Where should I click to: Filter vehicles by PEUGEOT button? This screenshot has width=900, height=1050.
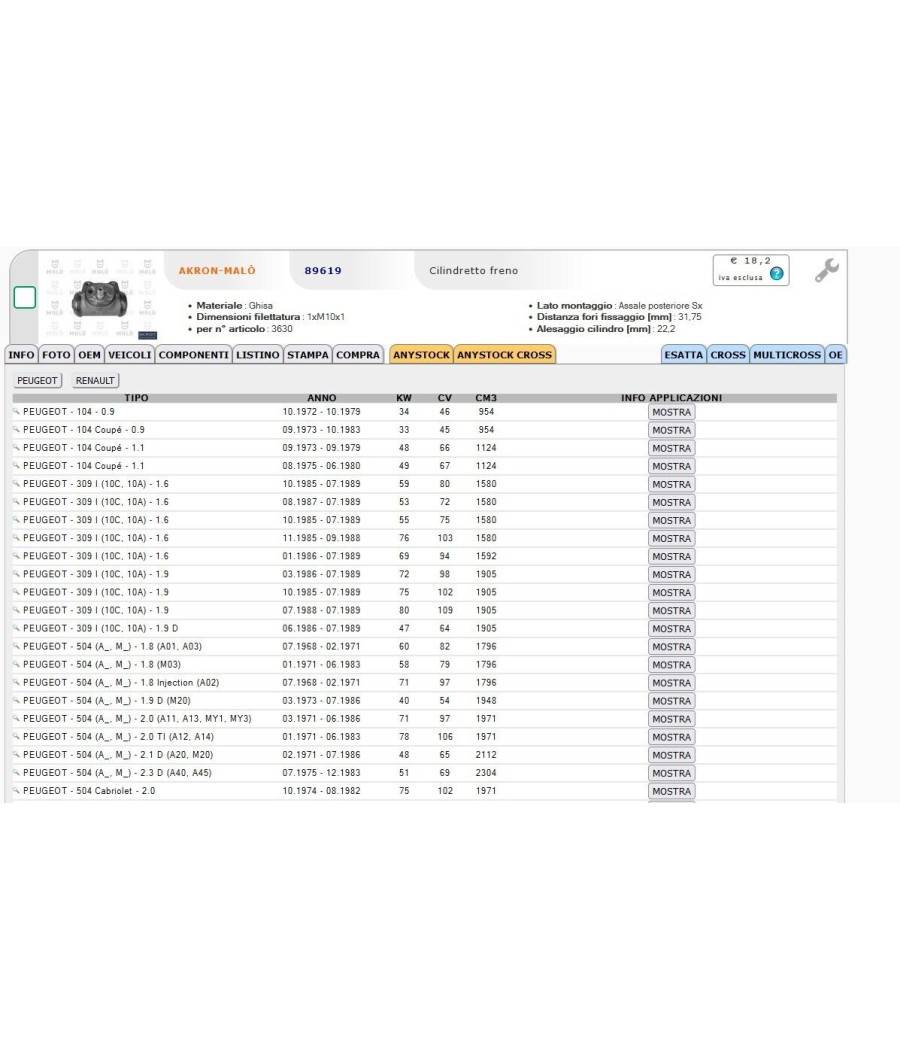38,380
